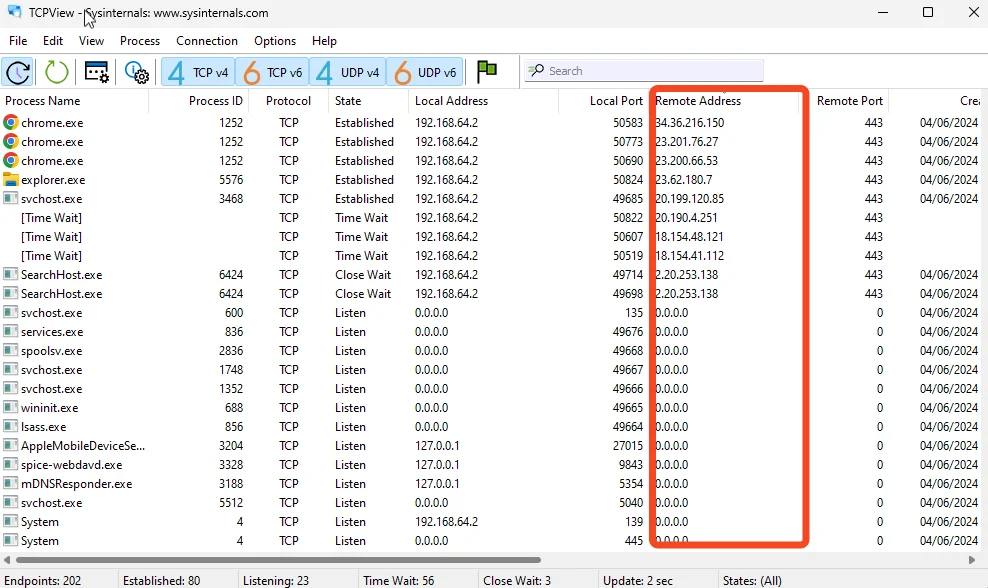The image size is (988, 588).
Task: Sort by Remote Address column header
Action: 698,101
